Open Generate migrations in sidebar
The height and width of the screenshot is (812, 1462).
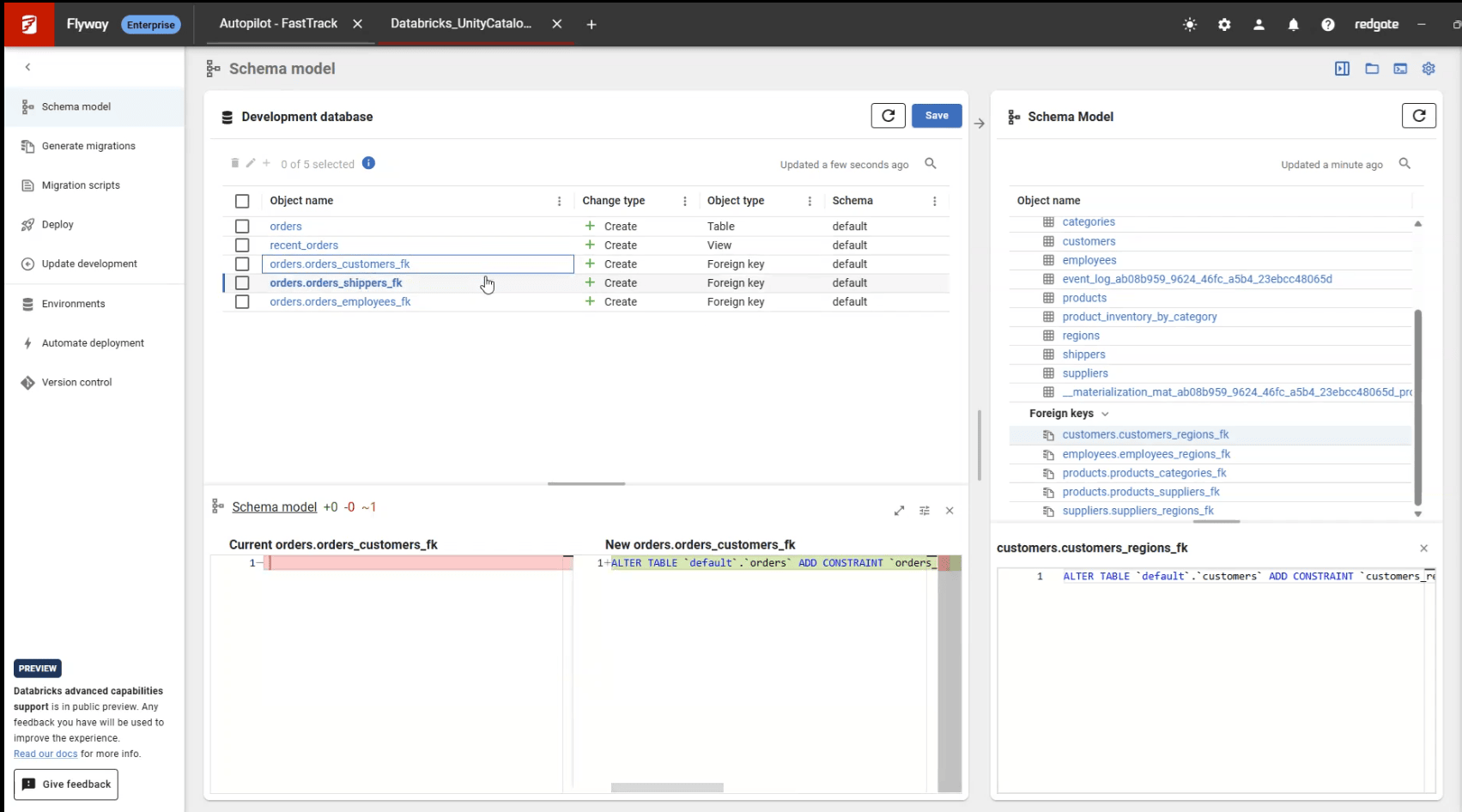[x=88, y=146]
